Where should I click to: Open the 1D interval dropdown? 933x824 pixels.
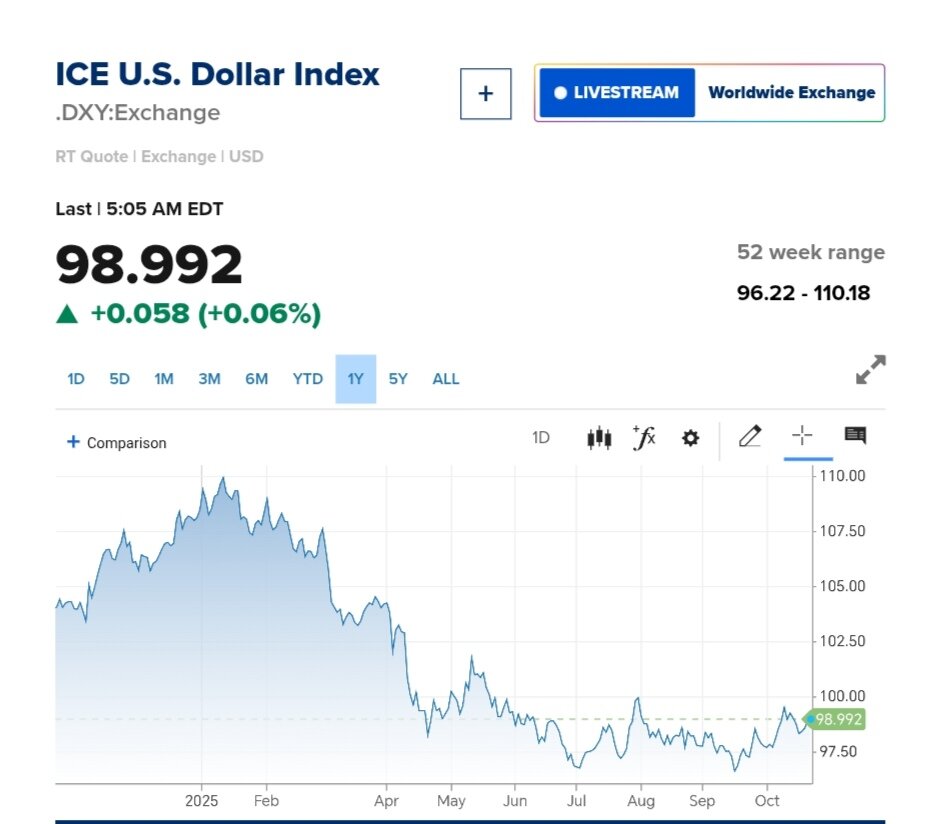[x=541, y=437]
